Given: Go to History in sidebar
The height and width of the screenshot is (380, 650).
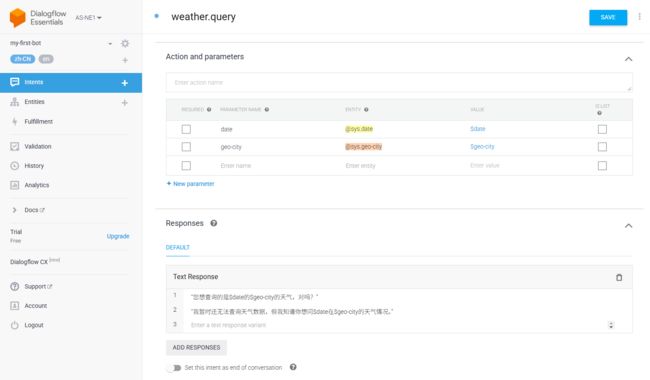Looking at the screenshot, I should 34,166.
